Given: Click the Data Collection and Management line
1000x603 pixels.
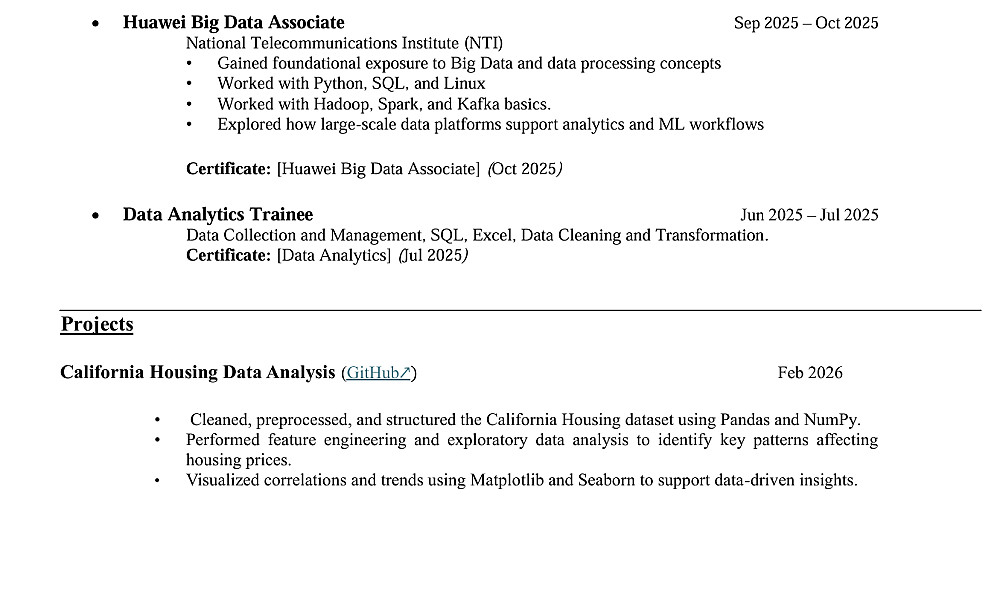Looking at the screenshot, I should click(477, 235).
